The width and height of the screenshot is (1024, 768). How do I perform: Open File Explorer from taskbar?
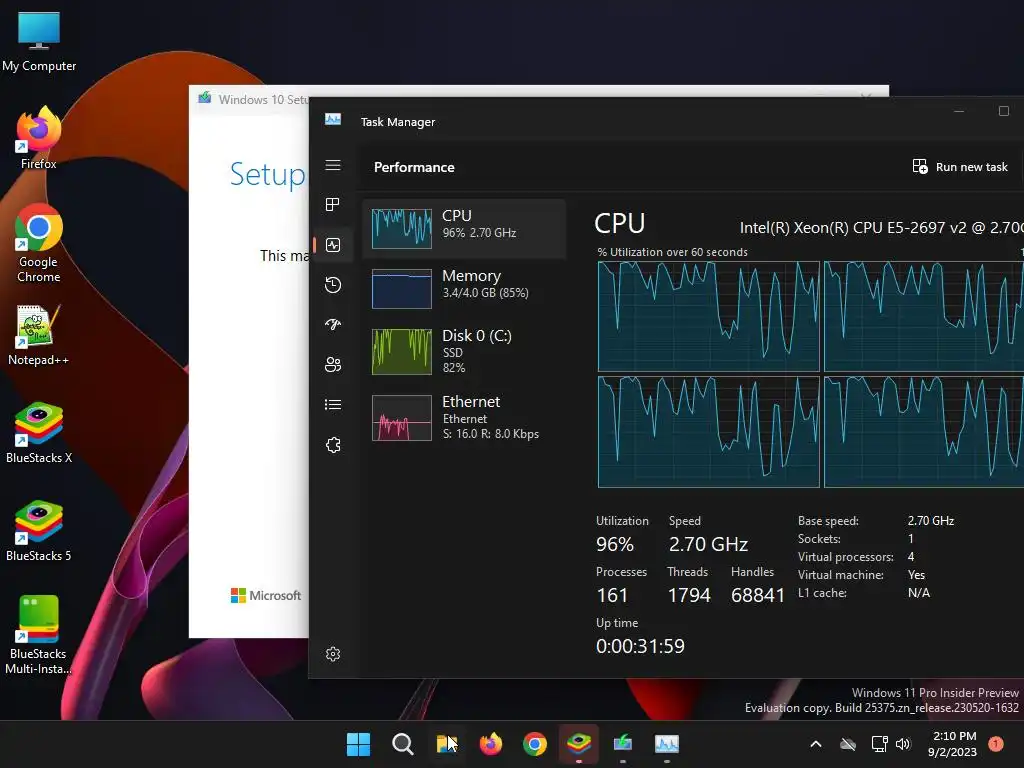[x=447, y=744]
